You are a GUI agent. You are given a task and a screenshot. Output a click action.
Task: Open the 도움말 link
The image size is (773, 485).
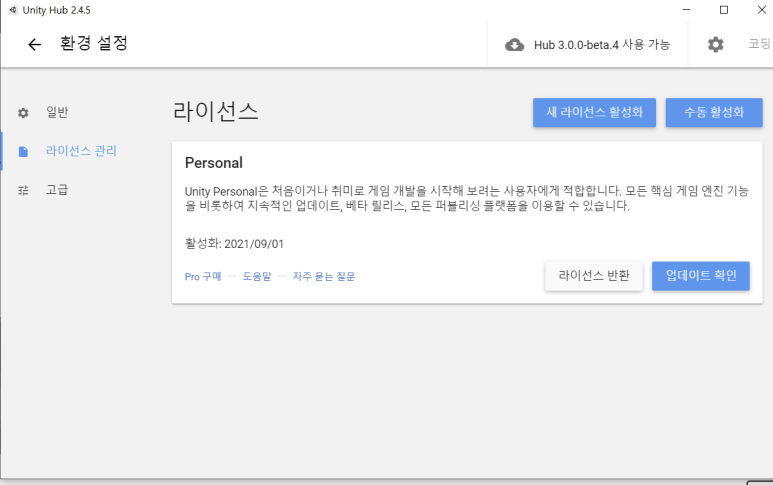tap(257, 277)
